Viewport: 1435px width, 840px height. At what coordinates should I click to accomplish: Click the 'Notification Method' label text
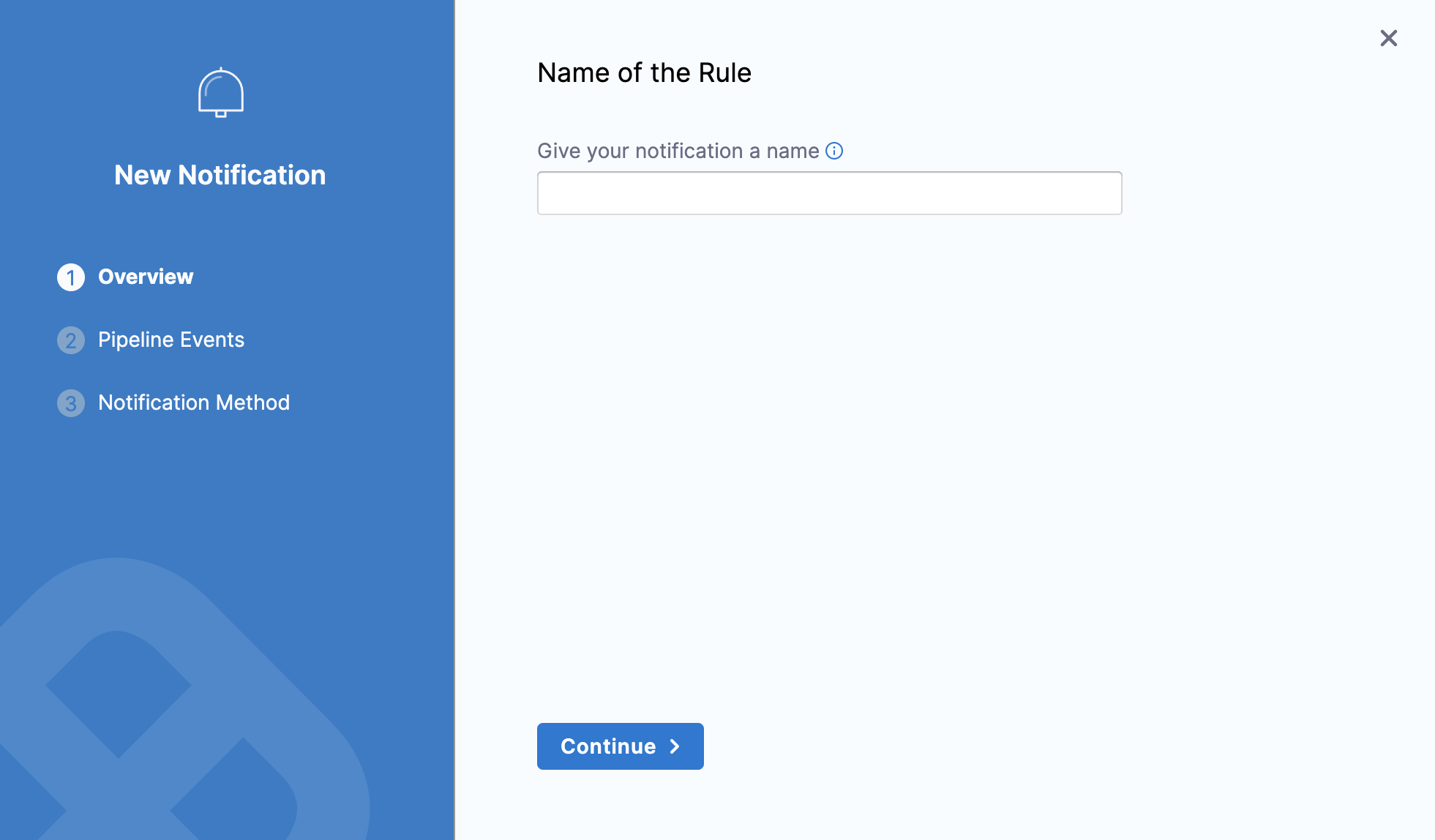click(x=194, y=402)
